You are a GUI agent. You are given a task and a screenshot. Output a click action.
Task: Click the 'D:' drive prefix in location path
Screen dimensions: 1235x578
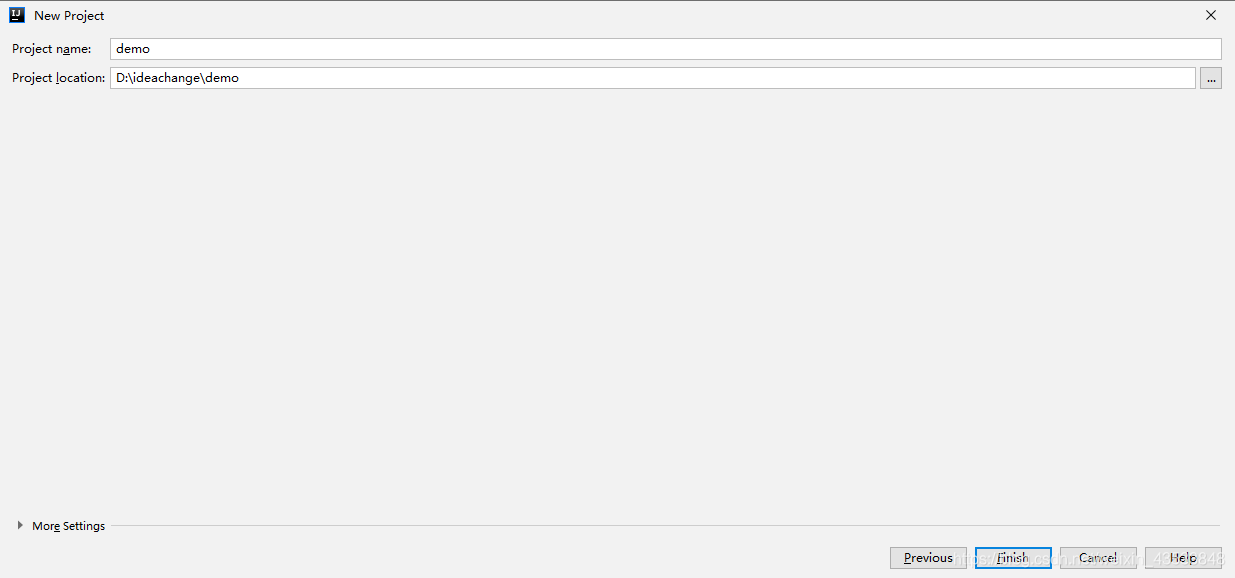click(x=122, y=78)
